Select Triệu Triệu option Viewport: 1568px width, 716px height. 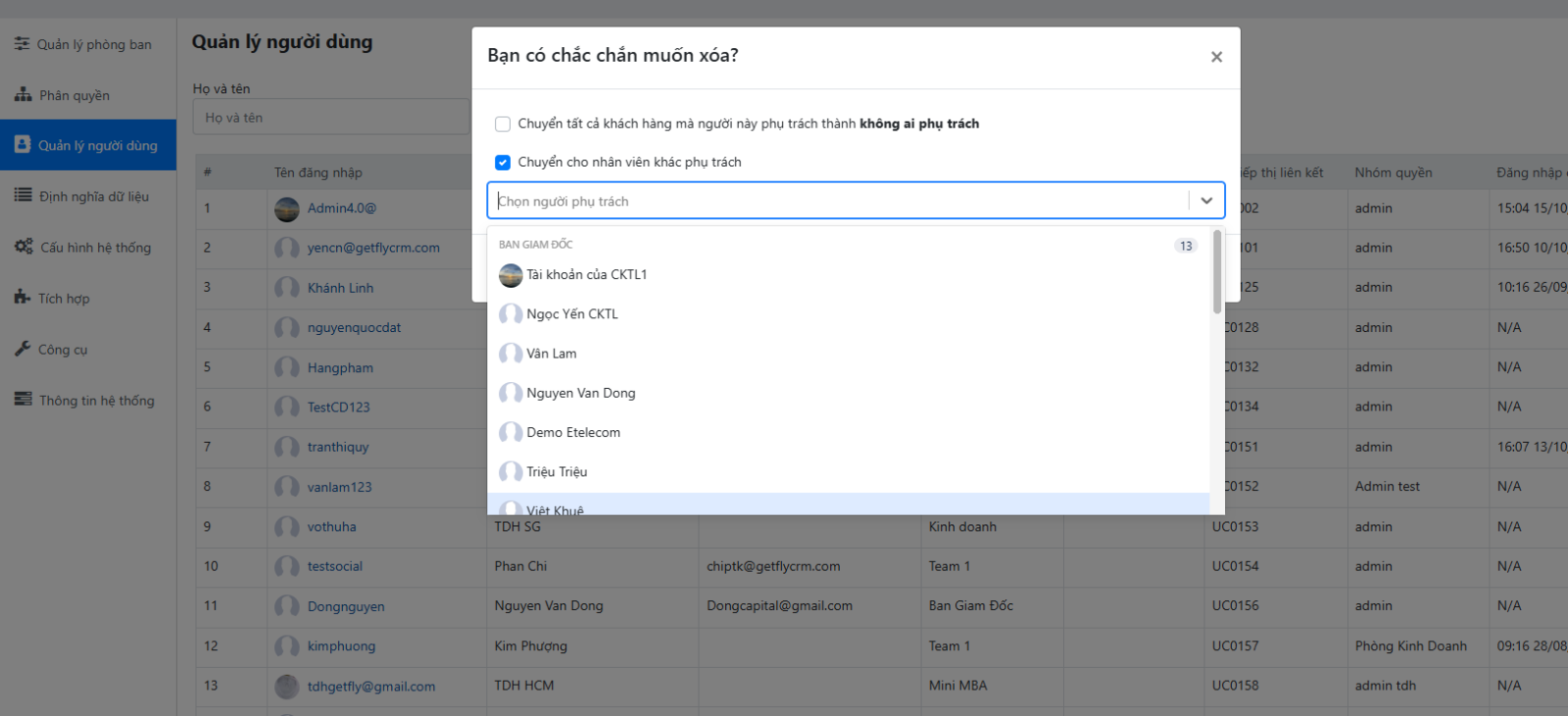click(557, 472)
